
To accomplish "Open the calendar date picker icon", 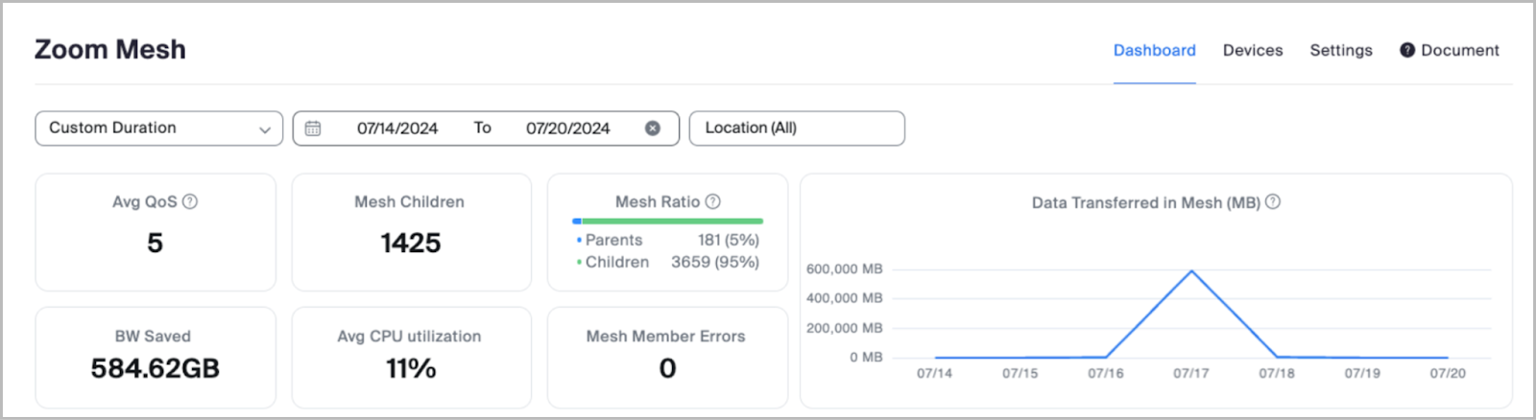I will coord(313,128).
